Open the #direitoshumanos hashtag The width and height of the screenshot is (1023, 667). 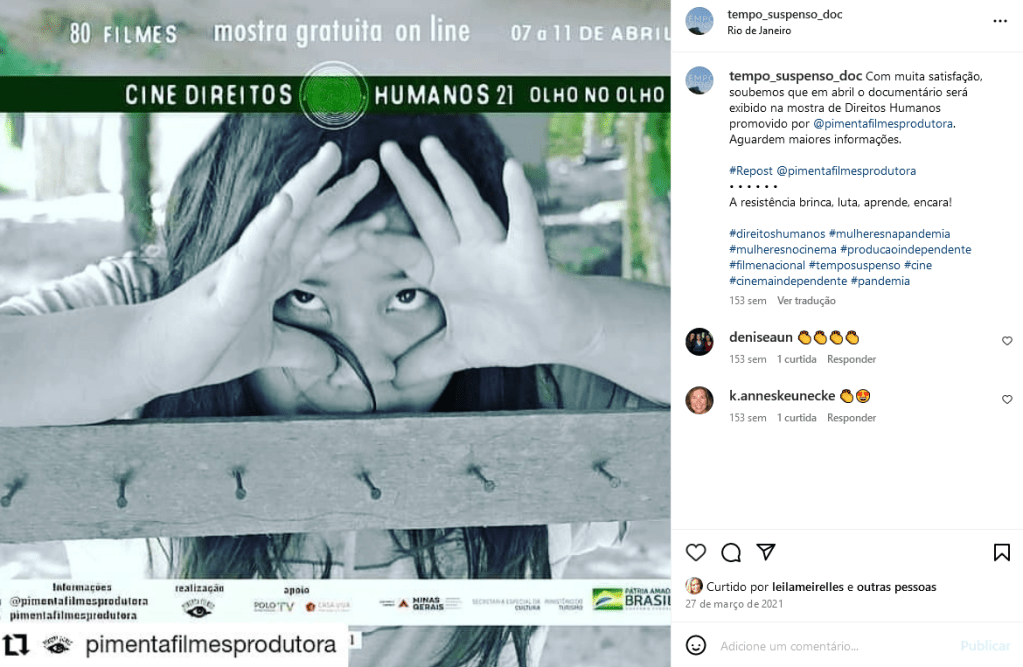(776, 234)
